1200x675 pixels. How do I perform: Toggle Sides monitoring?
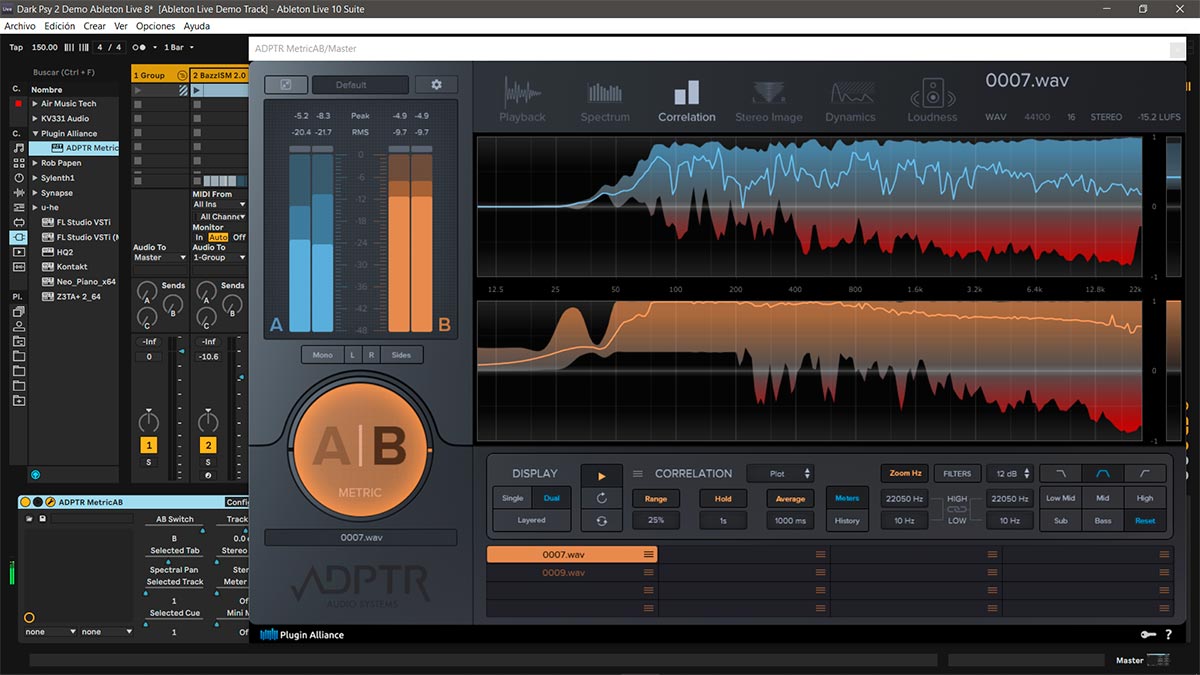[401, 355]
